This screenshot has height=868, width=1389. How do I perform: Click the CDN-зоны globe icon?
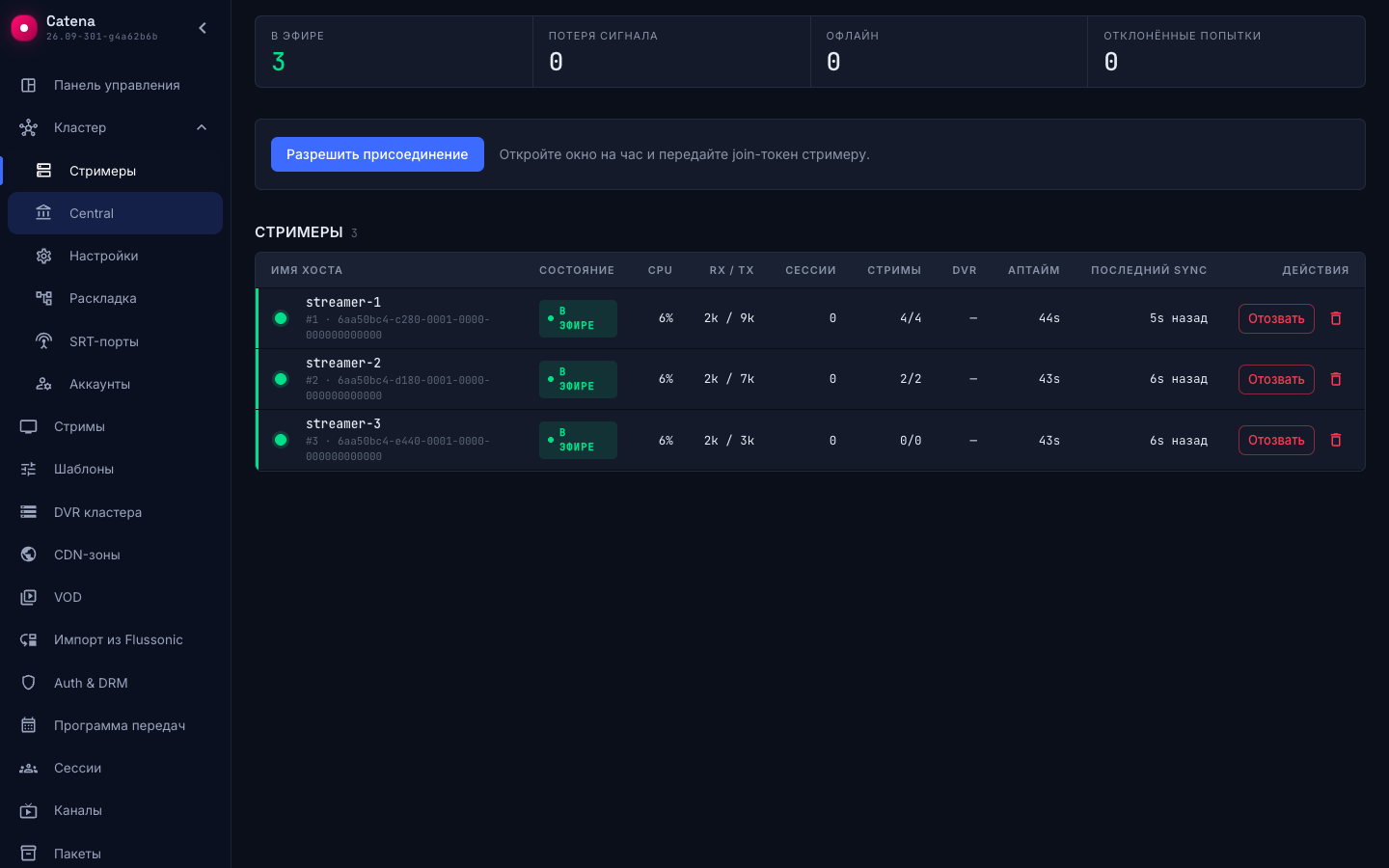click(x=29, y=555)
